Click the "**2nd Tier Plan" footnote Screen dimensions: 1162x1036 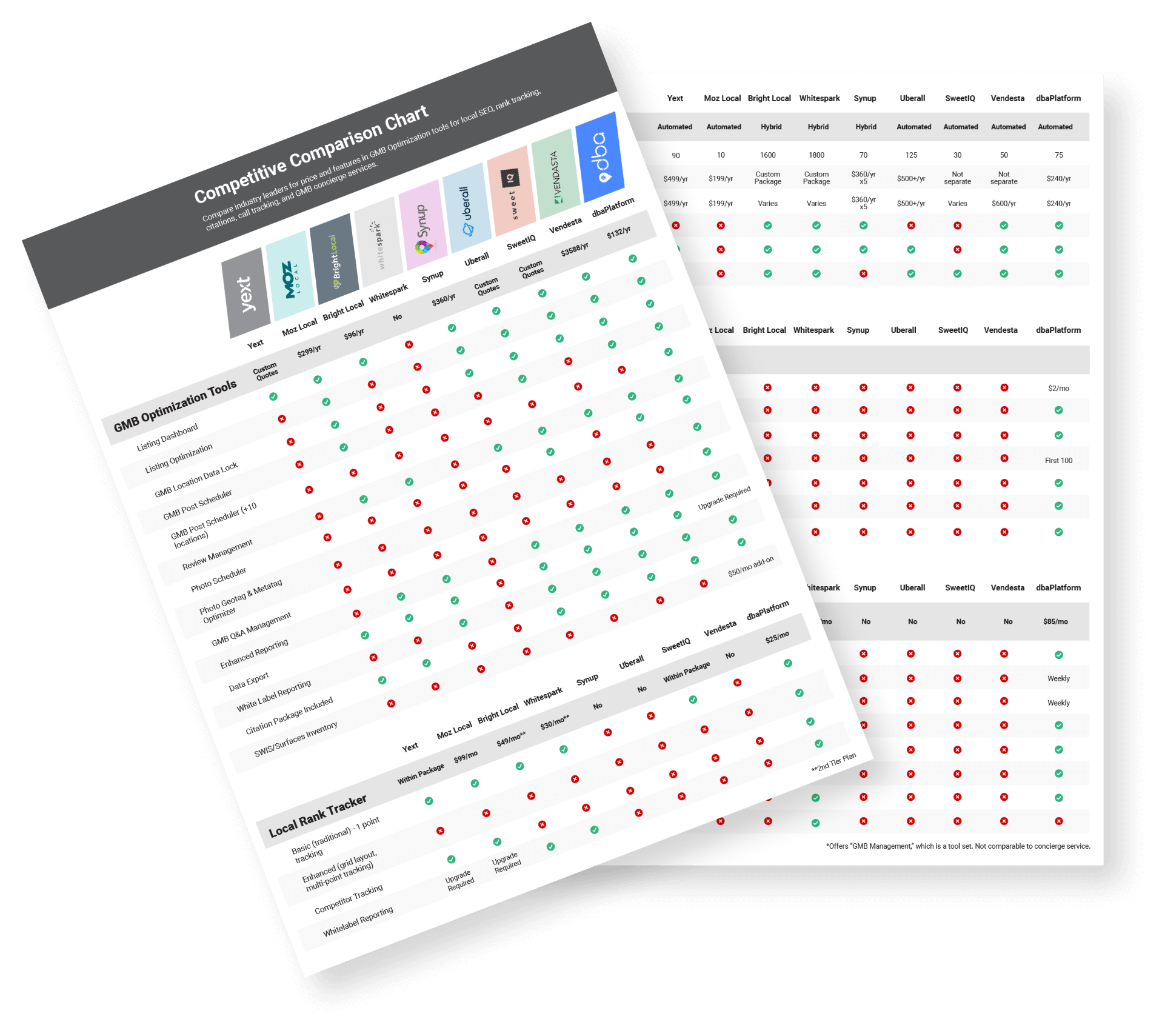coord(834,762)
